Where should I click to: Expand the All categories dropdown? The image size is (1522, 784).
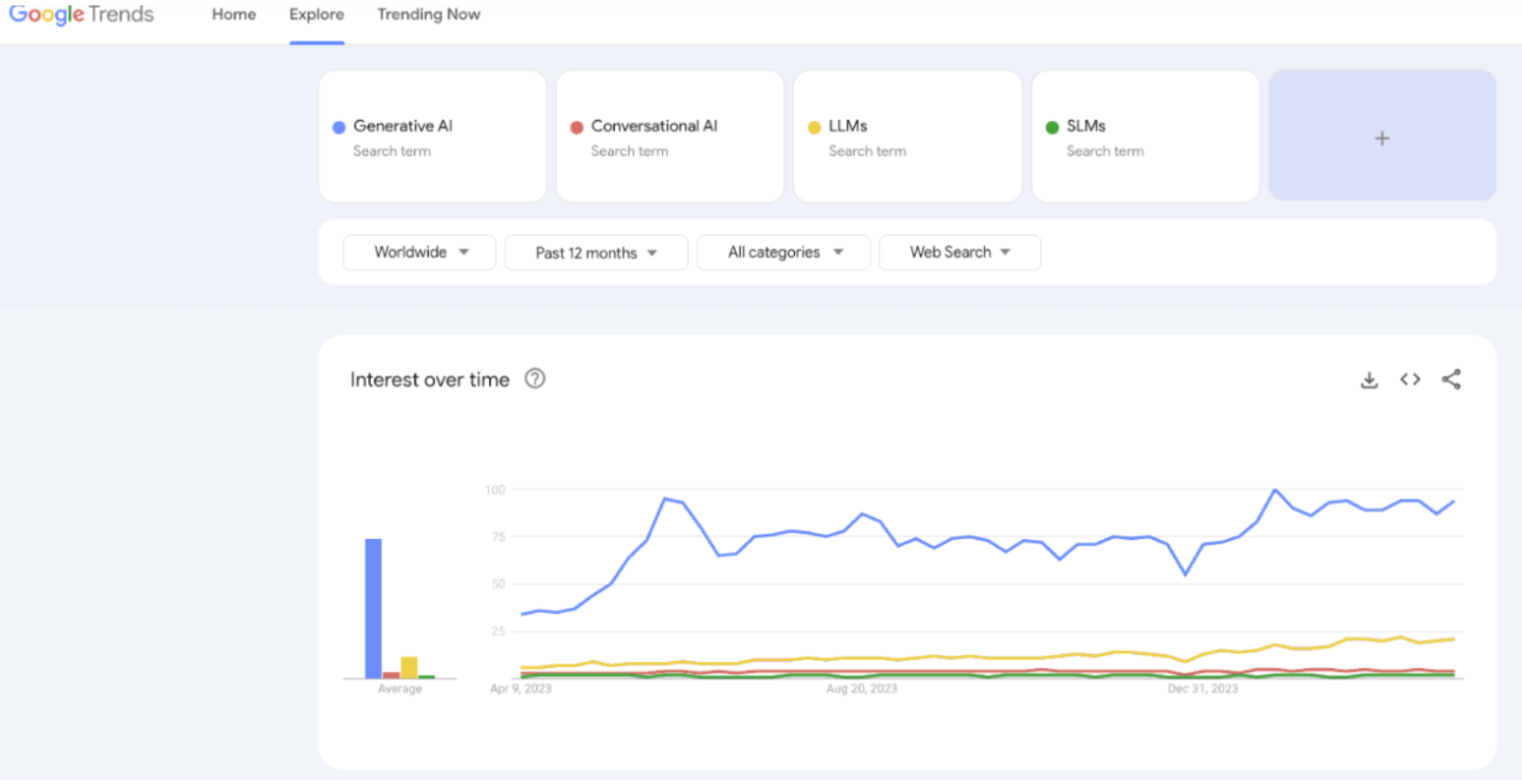click(783, 252)
